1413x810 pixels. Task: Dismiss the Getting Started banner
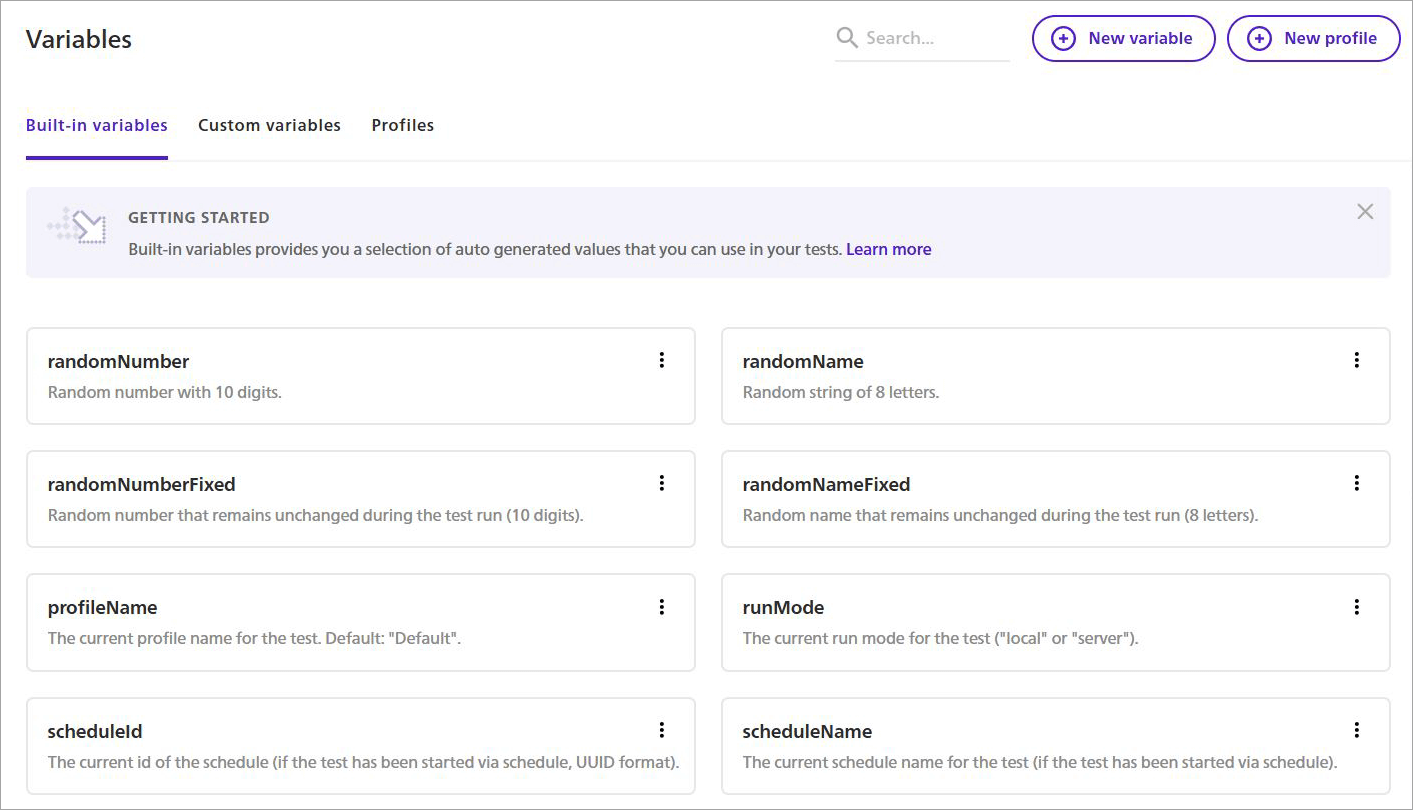[x=1365, y=212]
